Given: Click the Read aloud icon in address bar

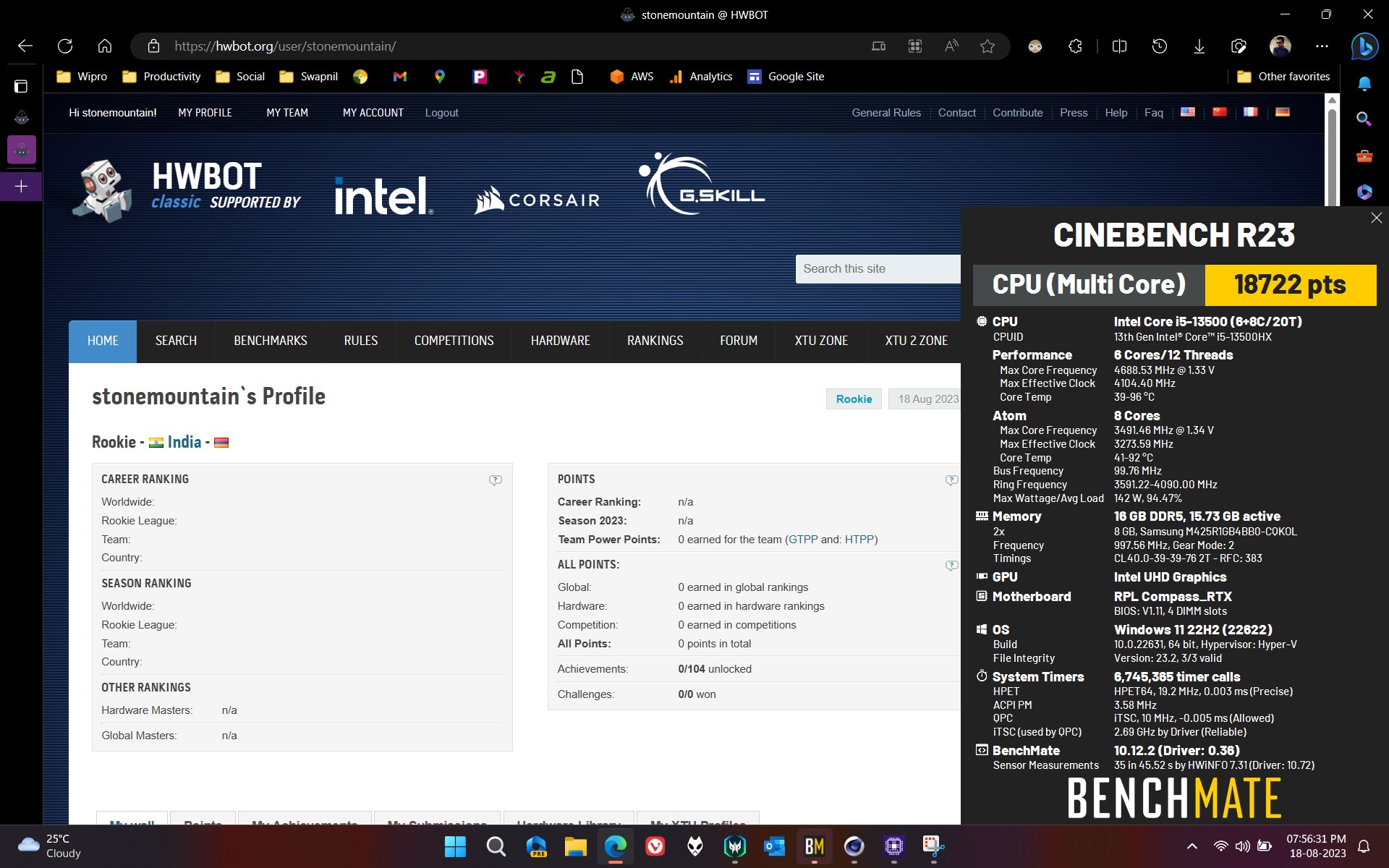Looking at the screenshot, I should coord(951,46).
